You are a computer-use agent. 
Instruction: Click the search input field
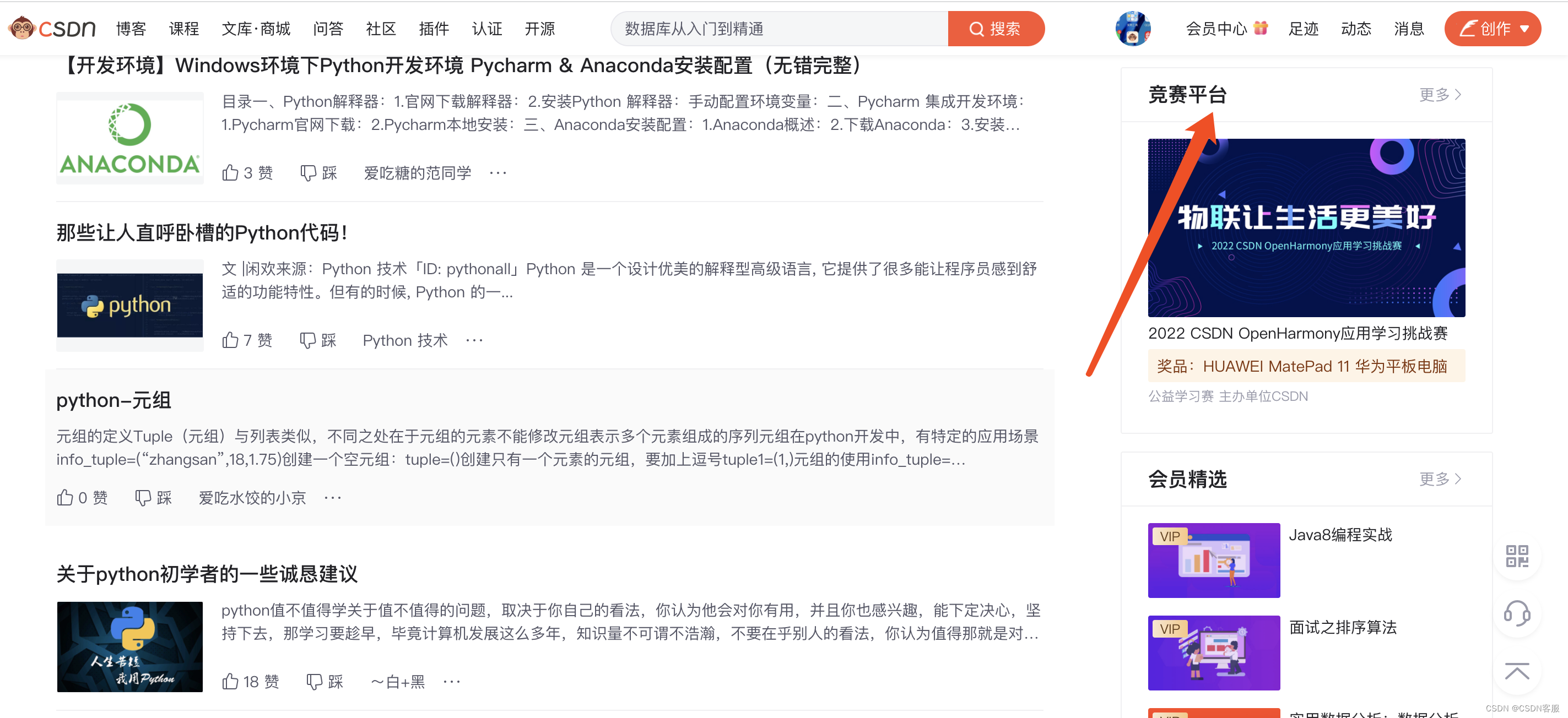tap(779, 29)
